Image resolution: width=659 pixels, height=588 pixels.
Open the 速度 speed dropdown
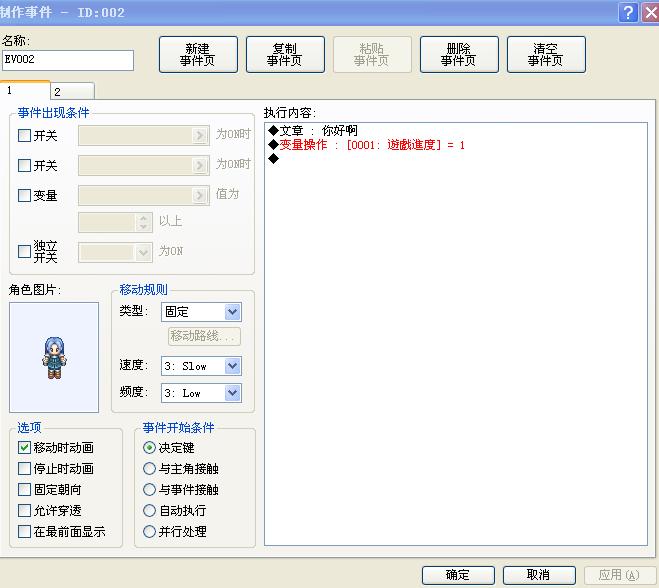click(x=232, y=366)
